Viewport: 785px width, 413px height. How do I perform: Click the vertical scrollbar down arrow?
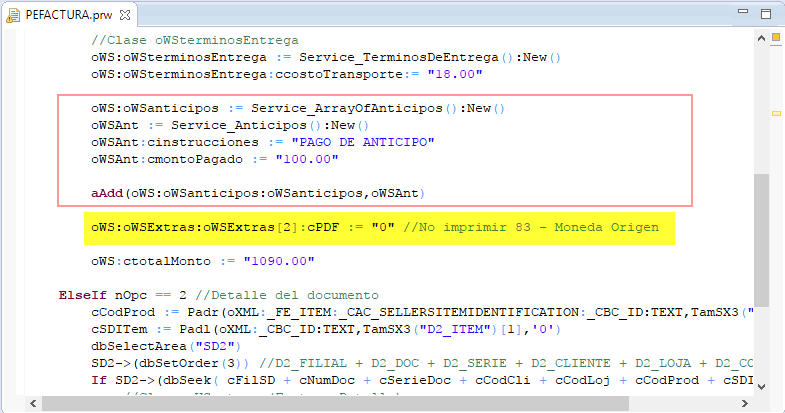point(761,386)
